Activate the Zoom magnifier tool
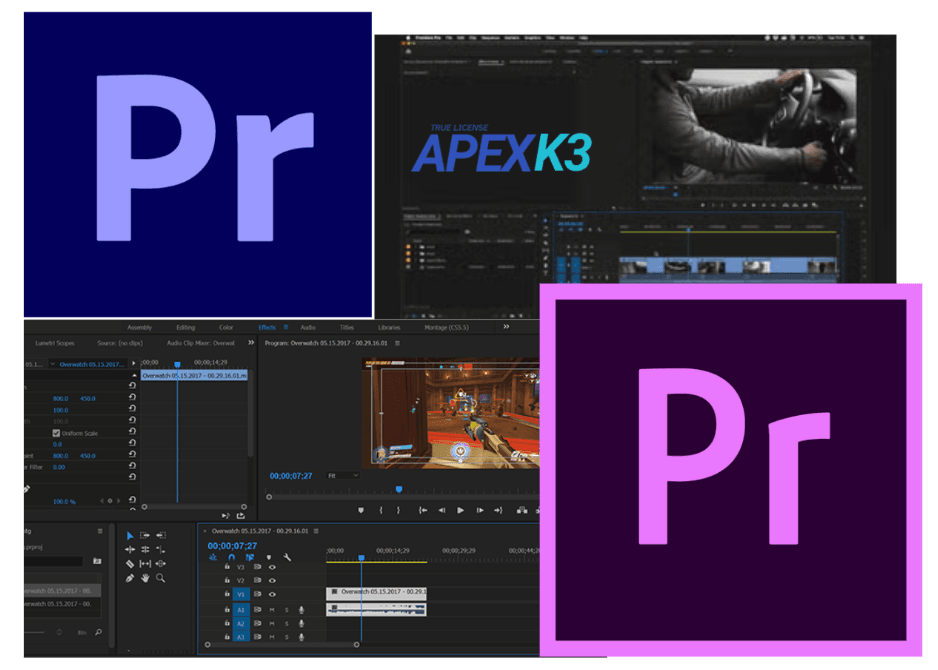Viewport: 938px width, 670px height. pos(160,578)
